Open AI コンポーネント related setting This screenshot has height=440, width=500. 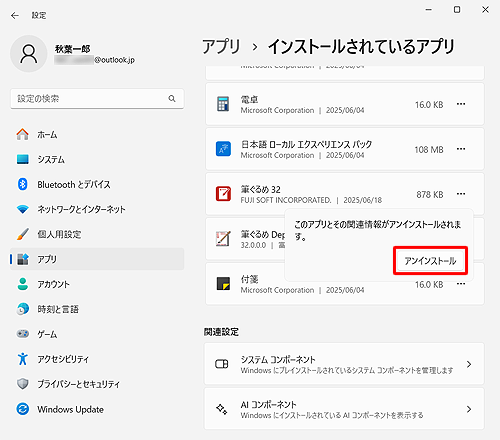pos(344,409)
